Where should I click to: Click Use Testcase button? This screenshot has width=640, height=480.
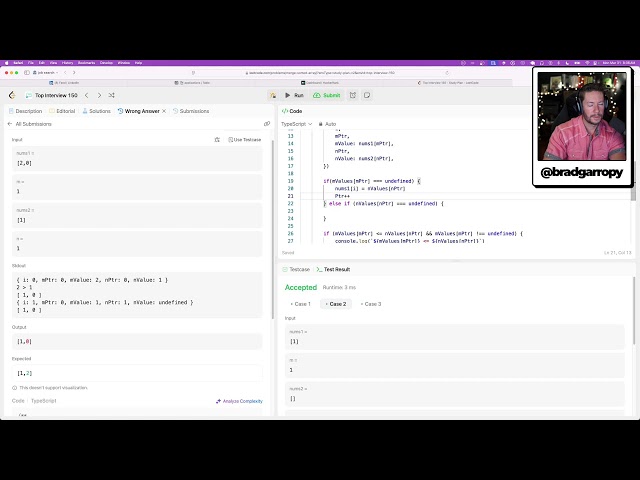coord(244,140)
